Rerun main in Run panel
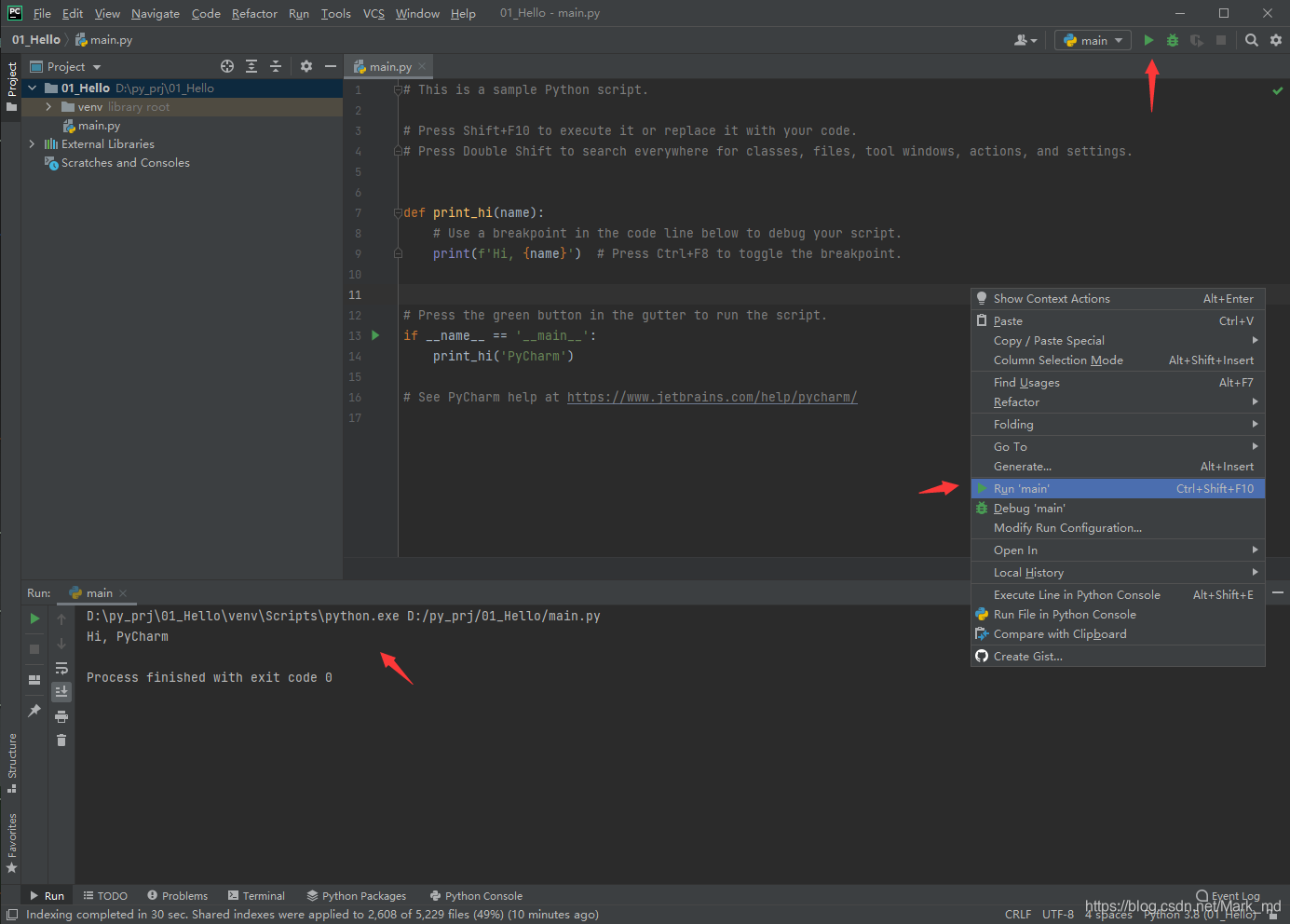 34,618
